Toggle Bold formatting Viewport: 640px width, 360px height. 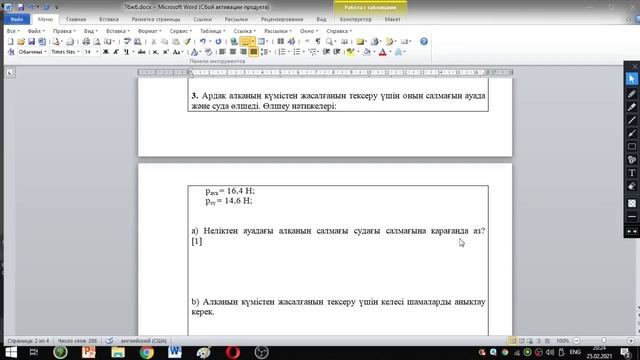tap(106, 52)
